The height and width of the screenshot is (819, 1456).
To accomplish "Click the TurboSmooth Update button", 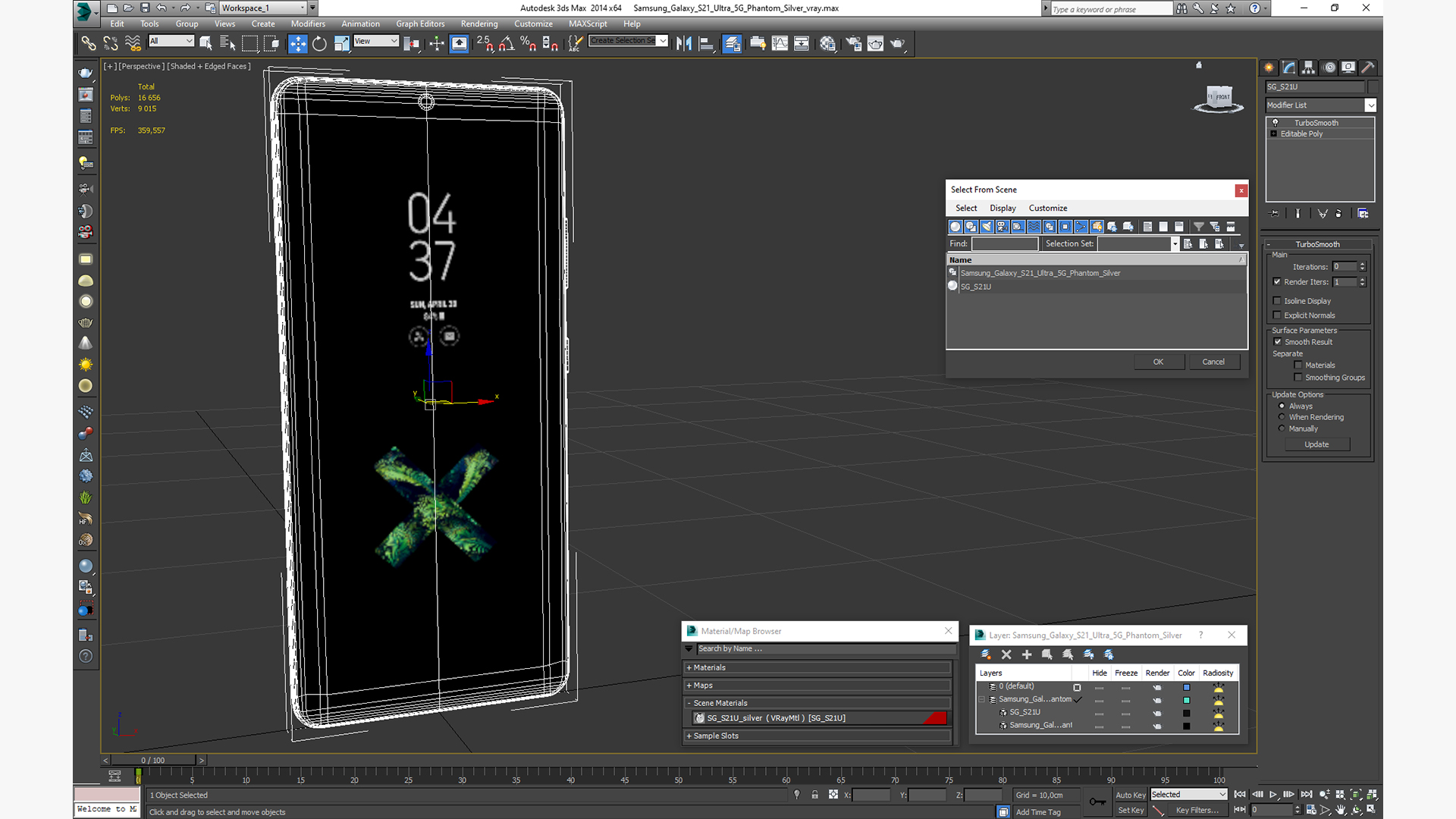I will pos(1316,444).
